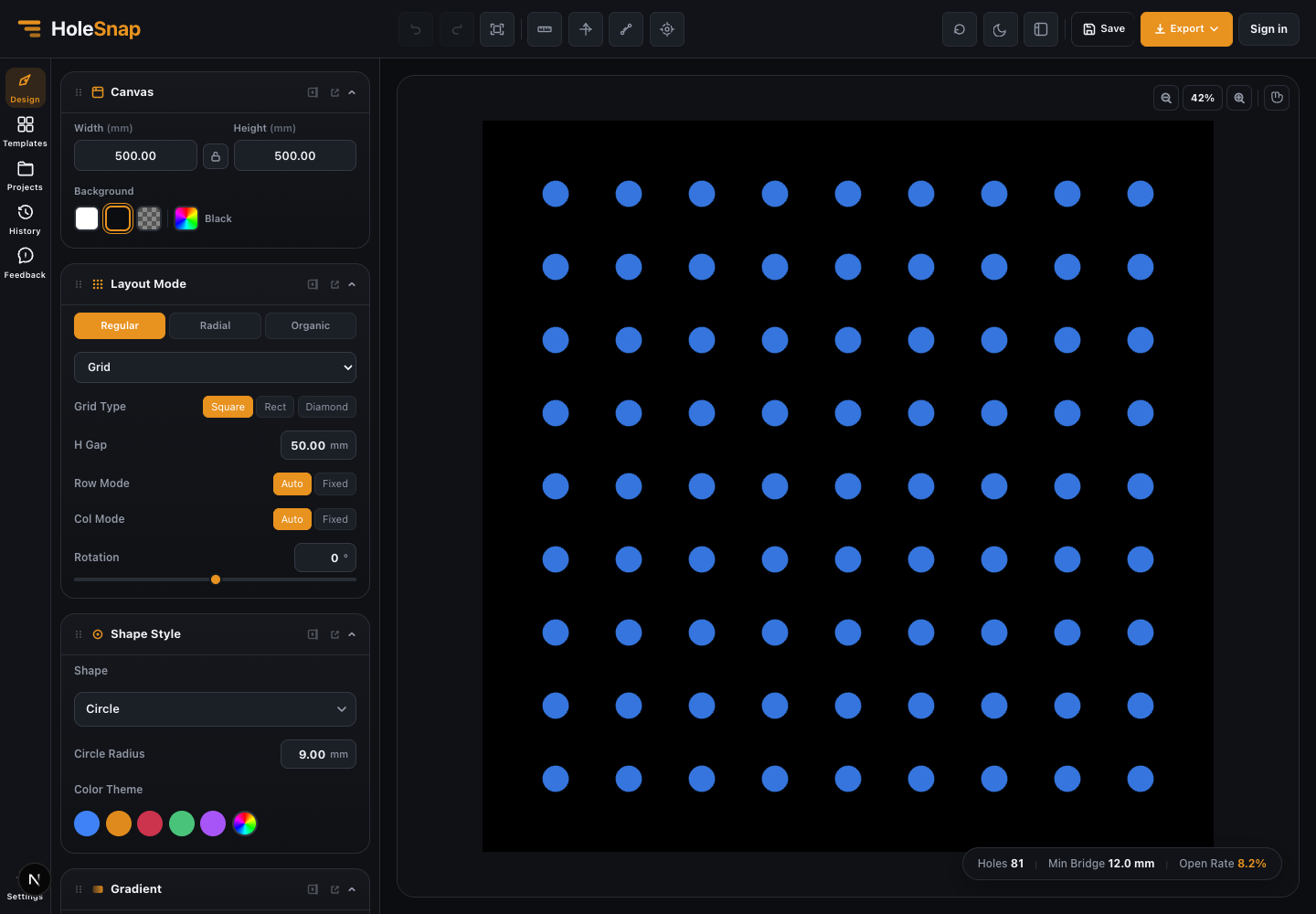Pop out the Gradient panel
The width and height of the screenshot is (1316, 914).
334,889
